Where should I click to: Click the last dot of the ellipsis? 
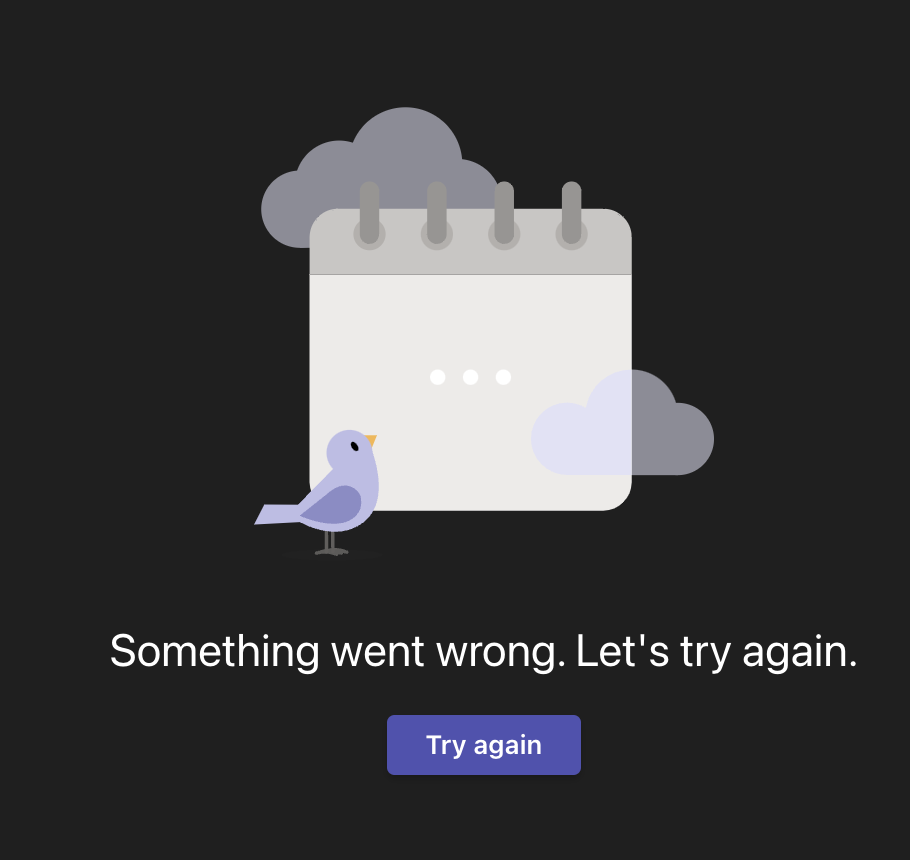[503, 377]
